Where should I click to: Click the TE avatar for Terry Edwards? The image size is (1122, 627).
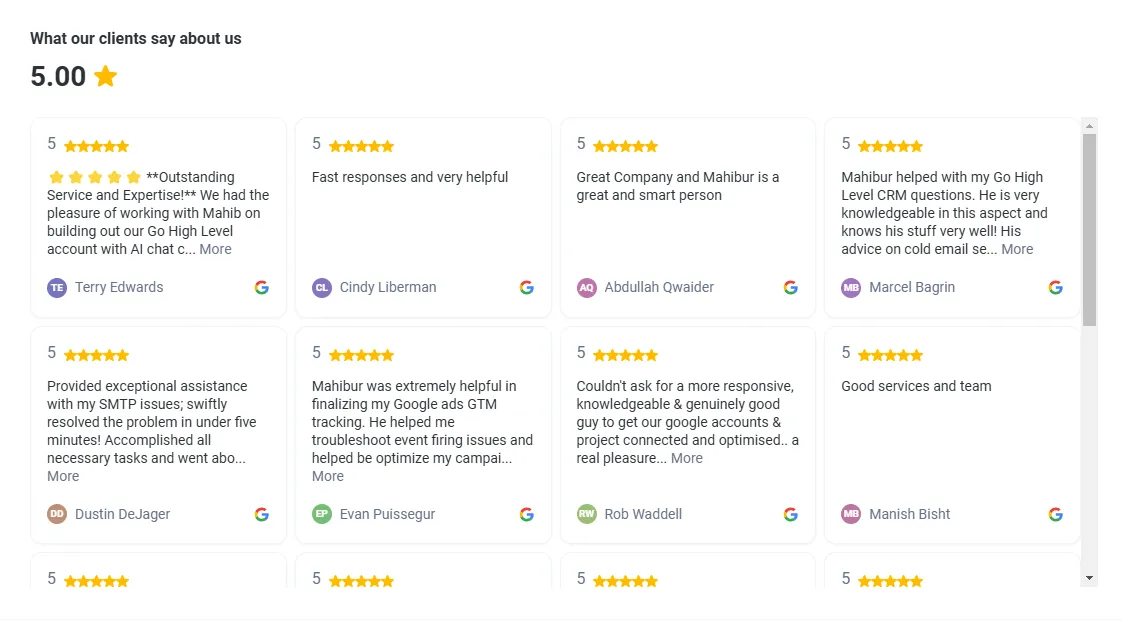tap(57, 287)
